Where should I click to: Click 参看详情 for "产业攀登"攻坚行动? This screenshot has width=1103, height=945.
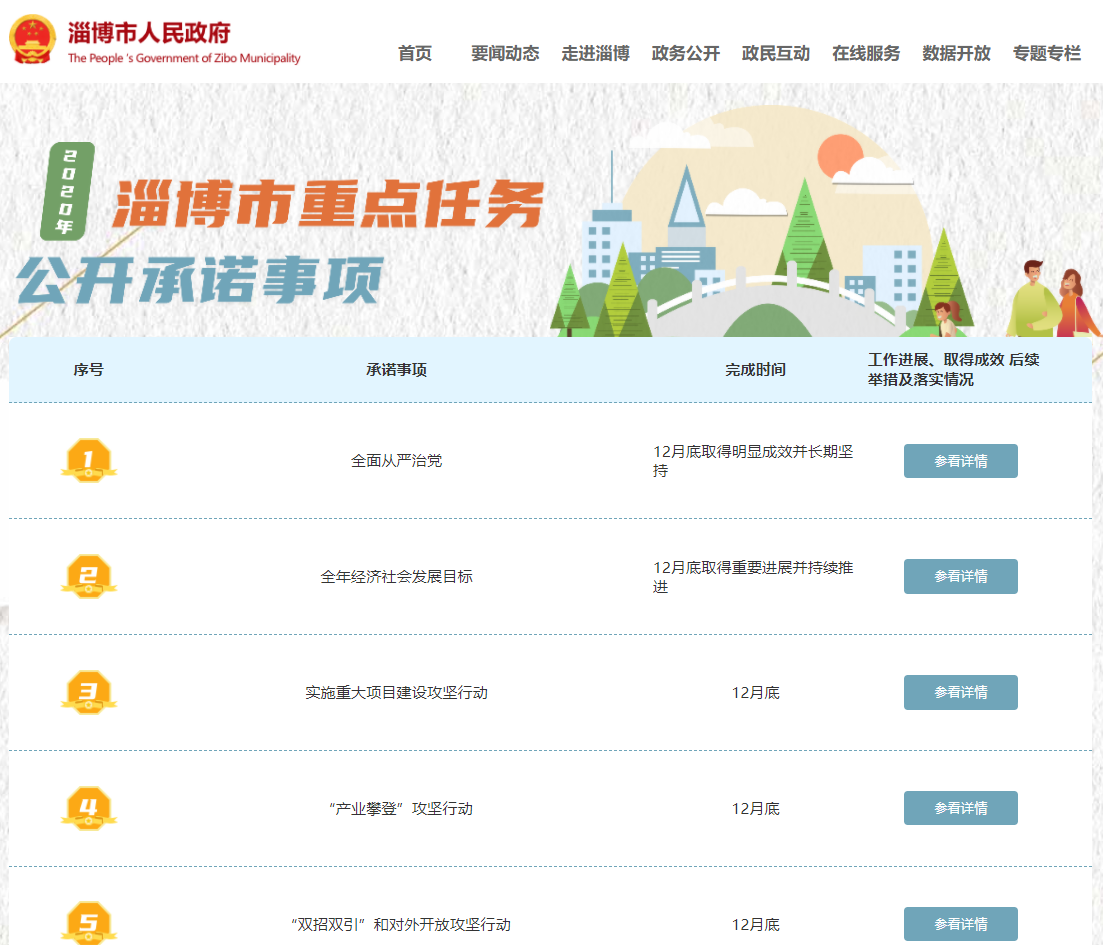tap(960, 808)
